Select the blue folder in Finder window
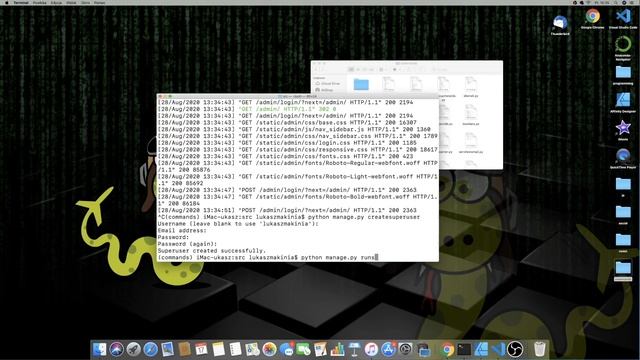This screenshot has height=360, width=640. (361, 84)
